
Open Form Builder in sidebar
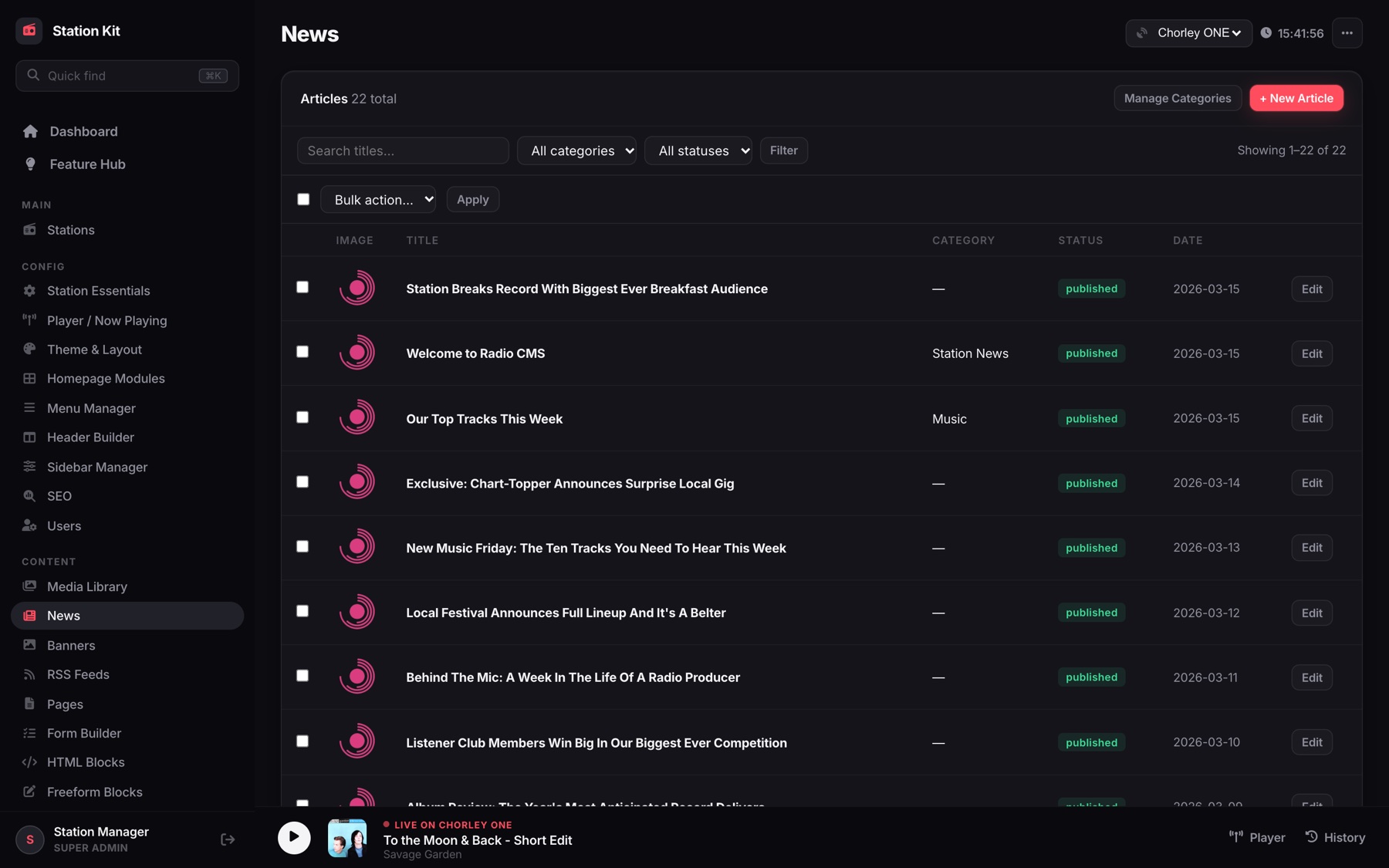coord(127,733)
